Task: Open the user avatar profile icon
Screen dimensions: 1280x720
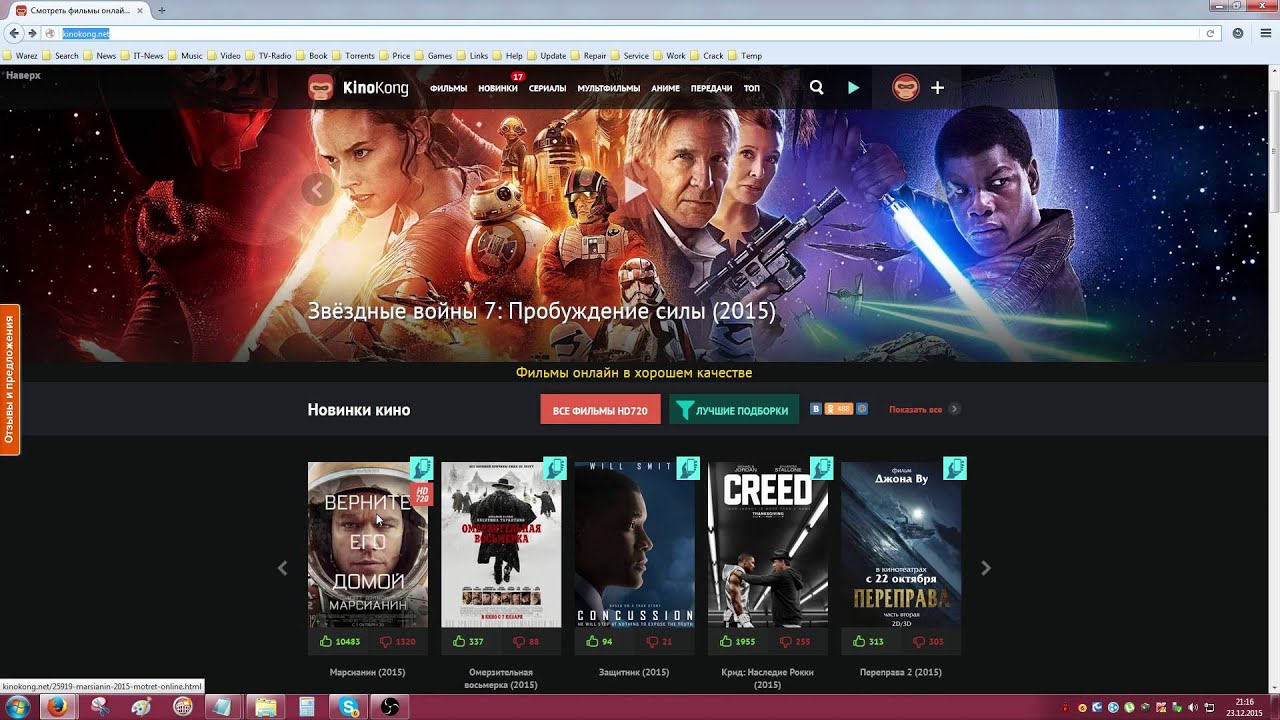Action: point(906,88)
